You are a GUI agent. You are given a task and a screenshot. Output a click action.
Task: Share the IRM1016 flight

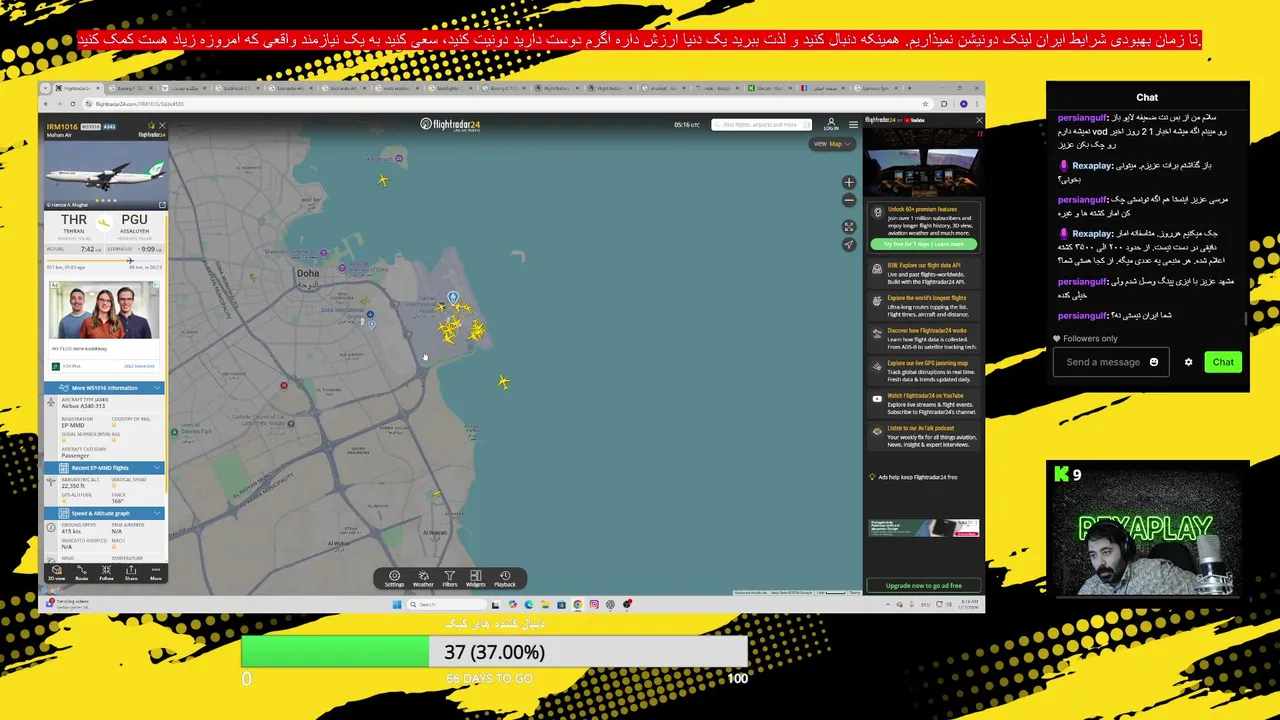pos(131,572)
